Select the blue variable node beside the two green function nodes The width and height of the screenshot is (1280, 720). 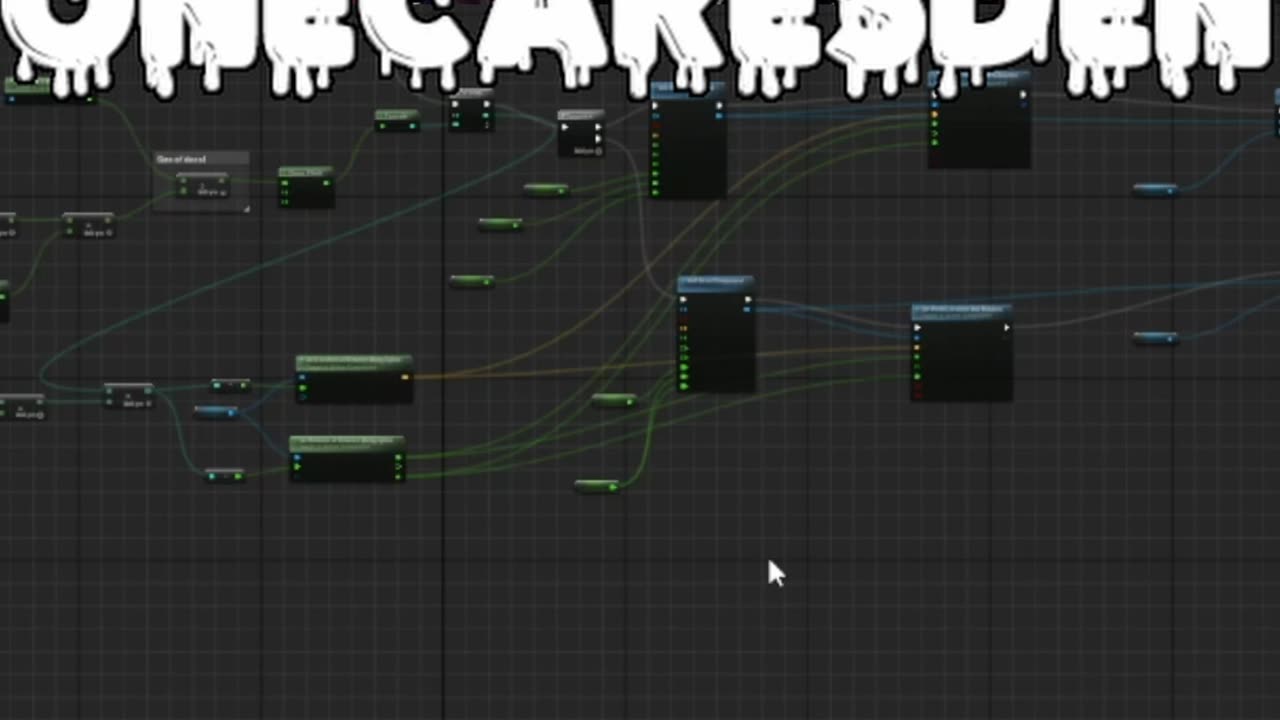pyautogui.click(x=217, y=411)
